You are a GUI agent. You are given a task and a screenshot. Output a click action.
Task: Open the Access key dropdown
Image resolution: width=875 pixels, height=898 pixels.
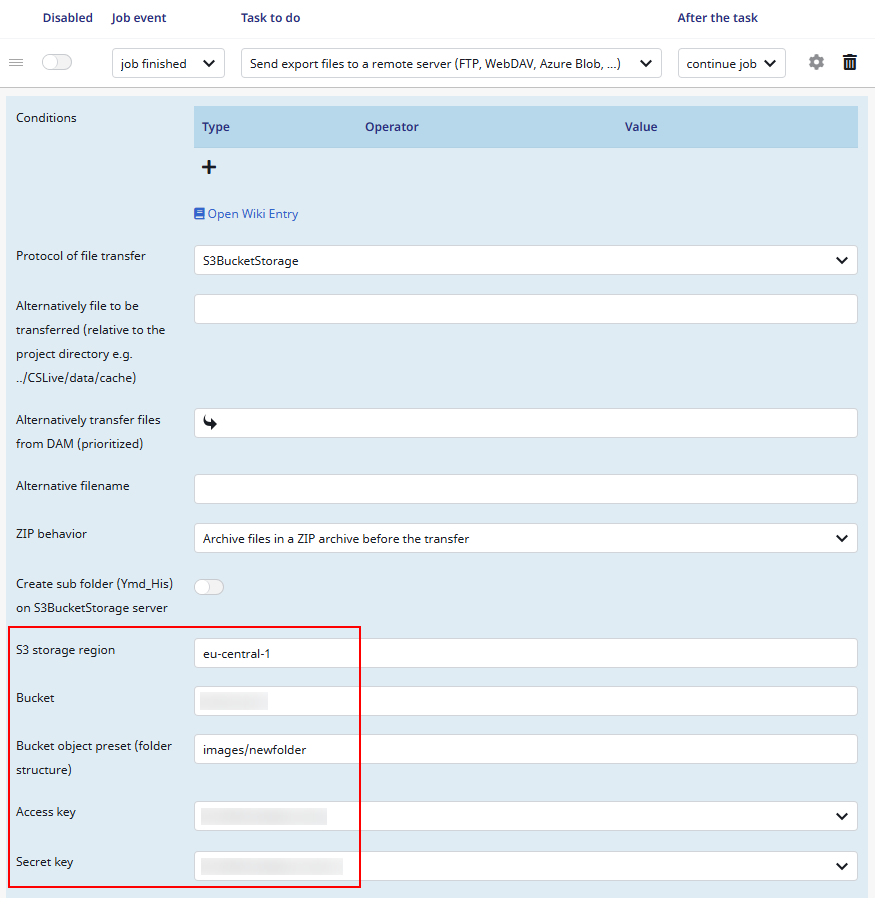[525, 816]
